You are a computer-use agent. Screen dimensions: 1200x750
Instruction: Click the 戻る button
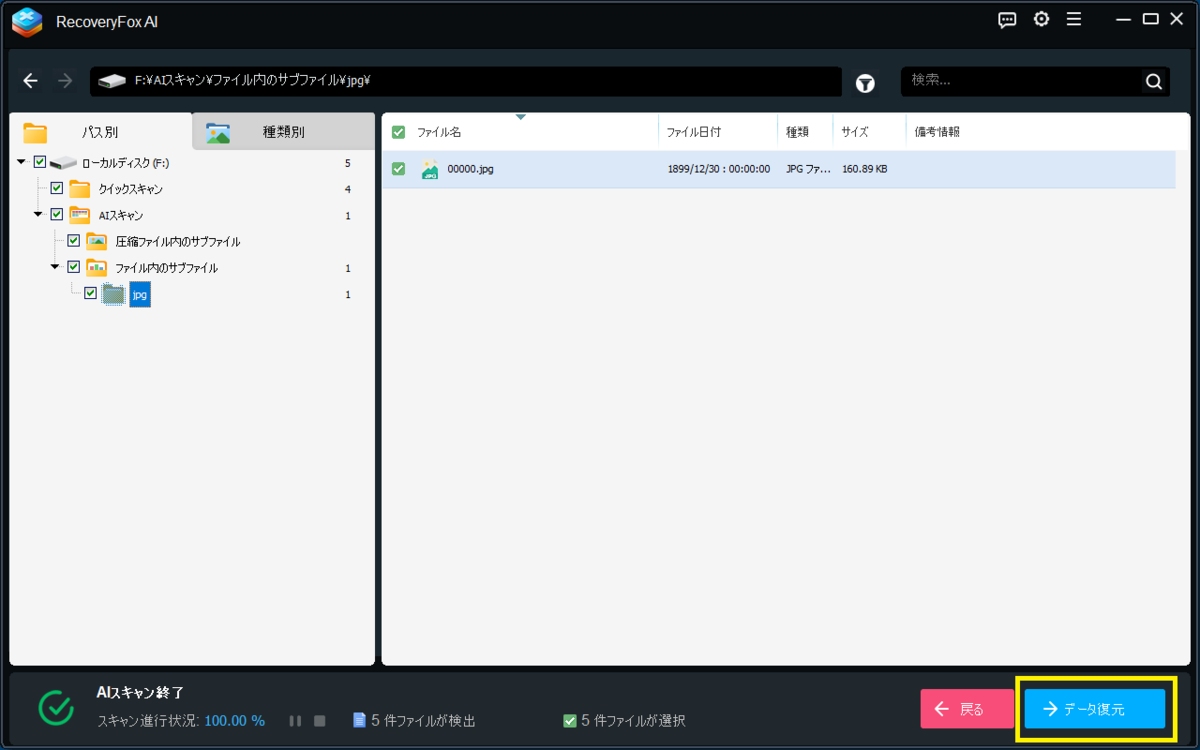[x=967, y=709]
